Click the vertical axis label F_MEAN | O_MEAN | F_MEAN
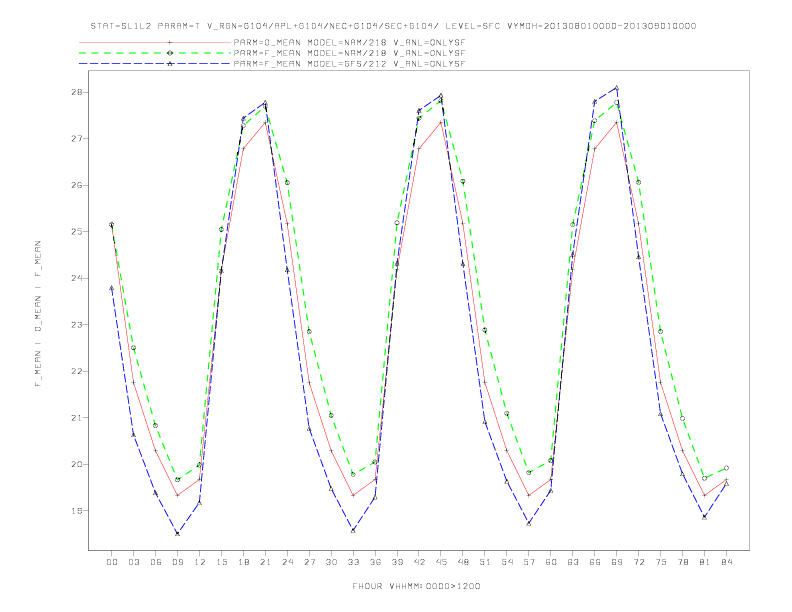 pyautogui.click(x=38, y=314)
